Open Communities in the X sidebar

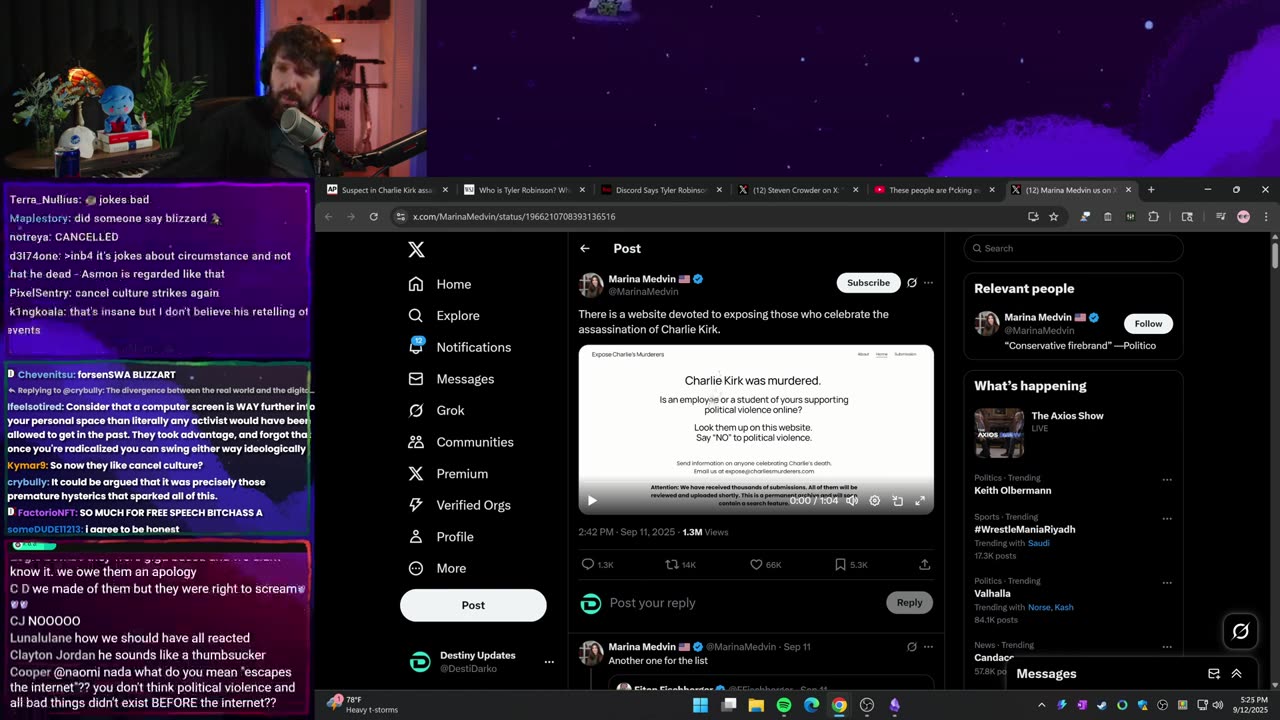click(x=461, y=442)
